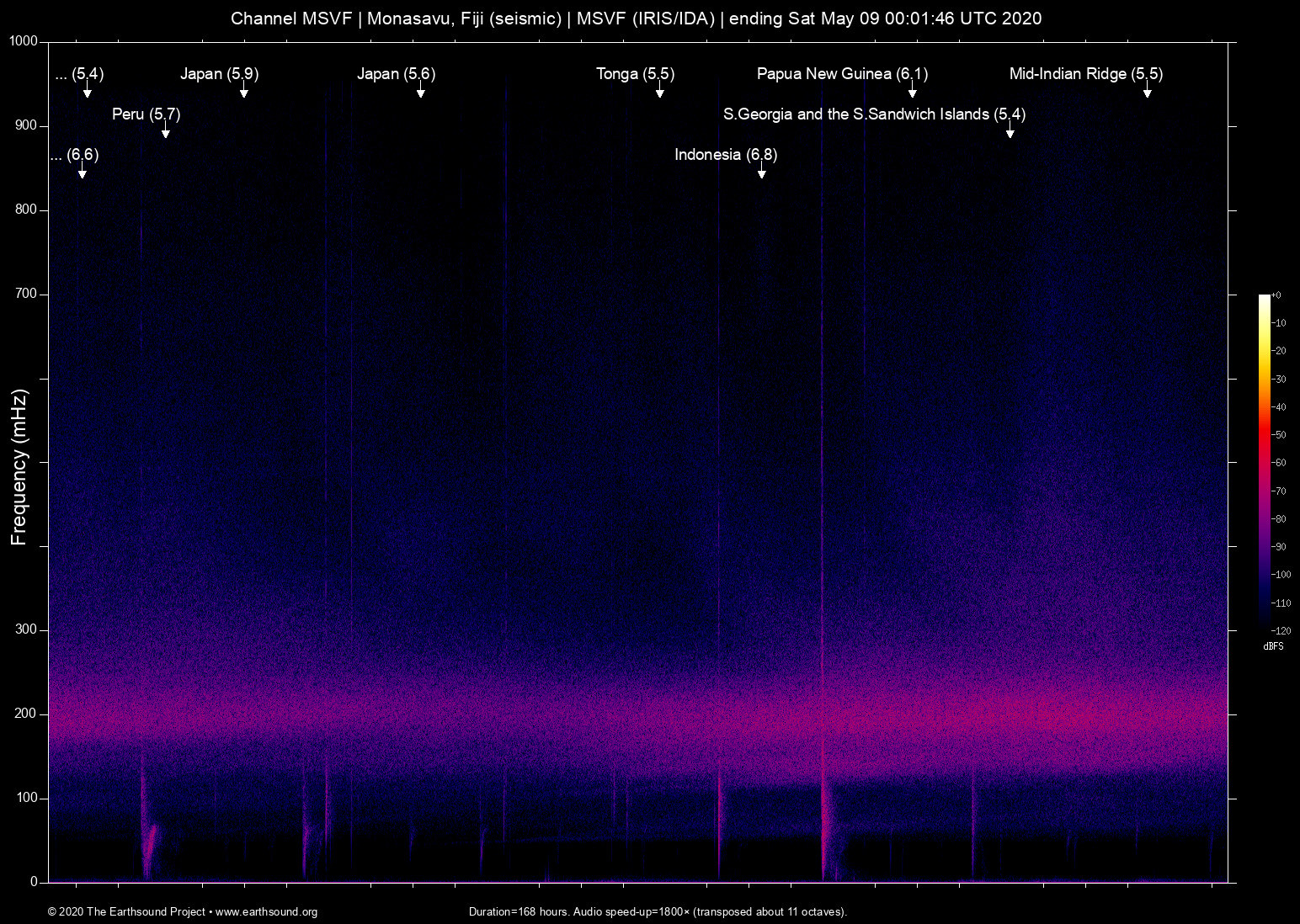Click the dBFS unit label under colorbar

[1273, 646]
